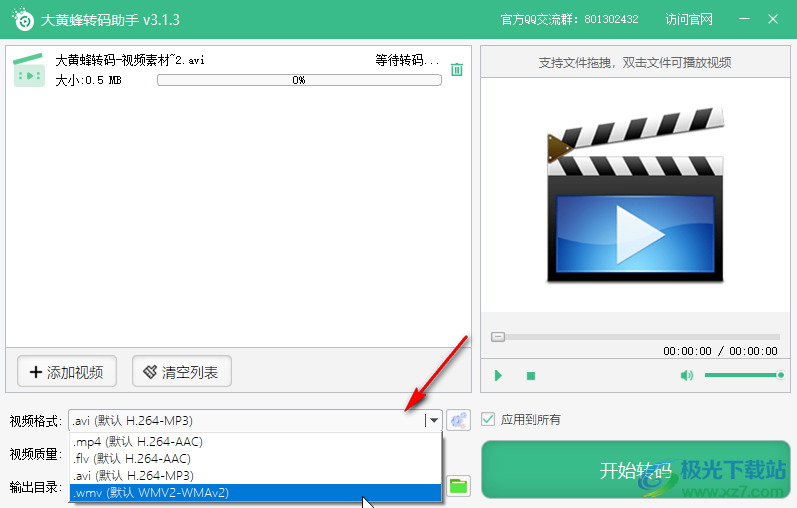Click the 大小:0.5 MB text
797x508 pixels.
[88, 80]
